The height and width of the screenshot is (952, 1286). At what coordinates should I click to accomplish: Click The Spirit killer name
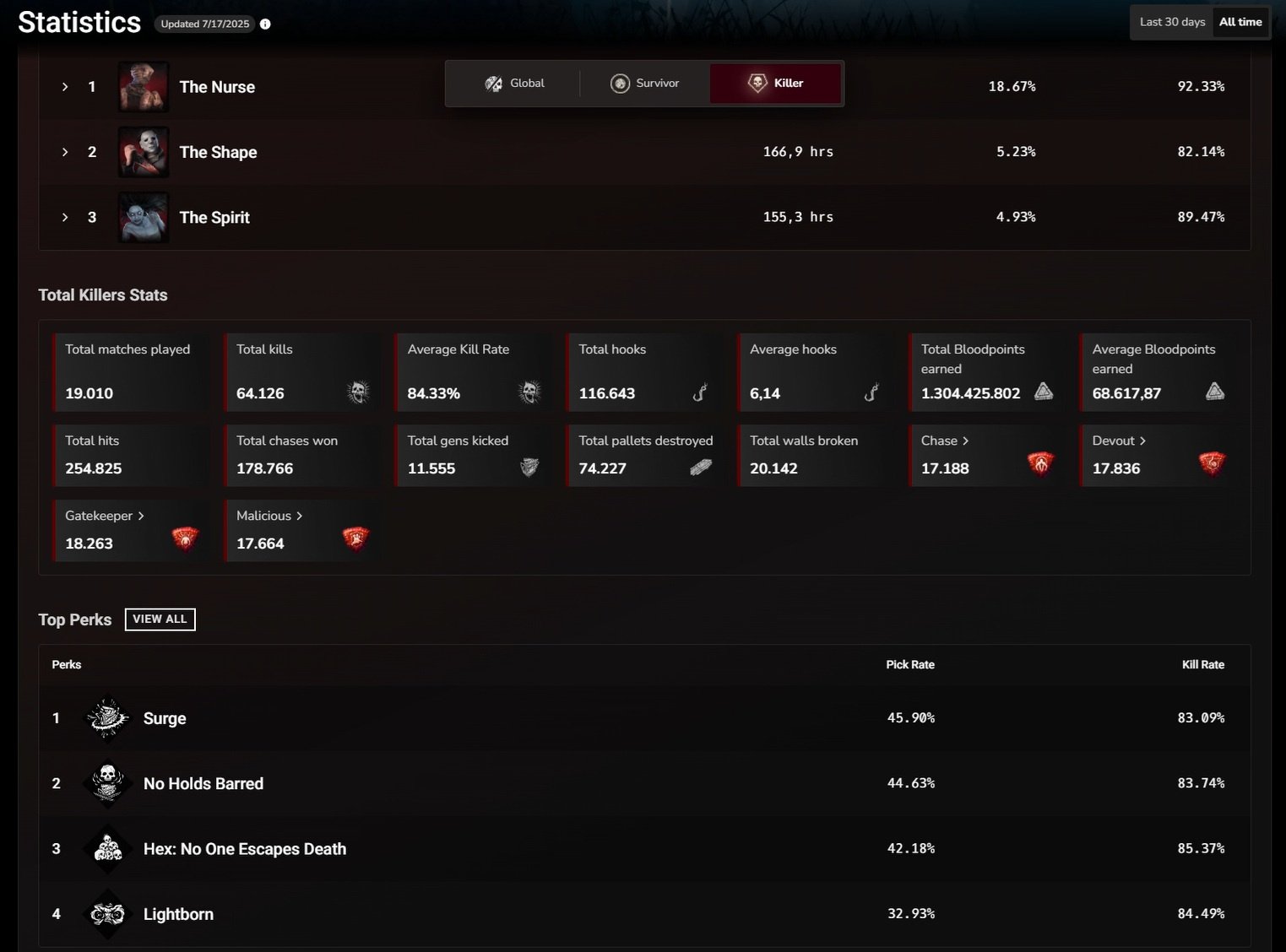(x=214, y=218)
